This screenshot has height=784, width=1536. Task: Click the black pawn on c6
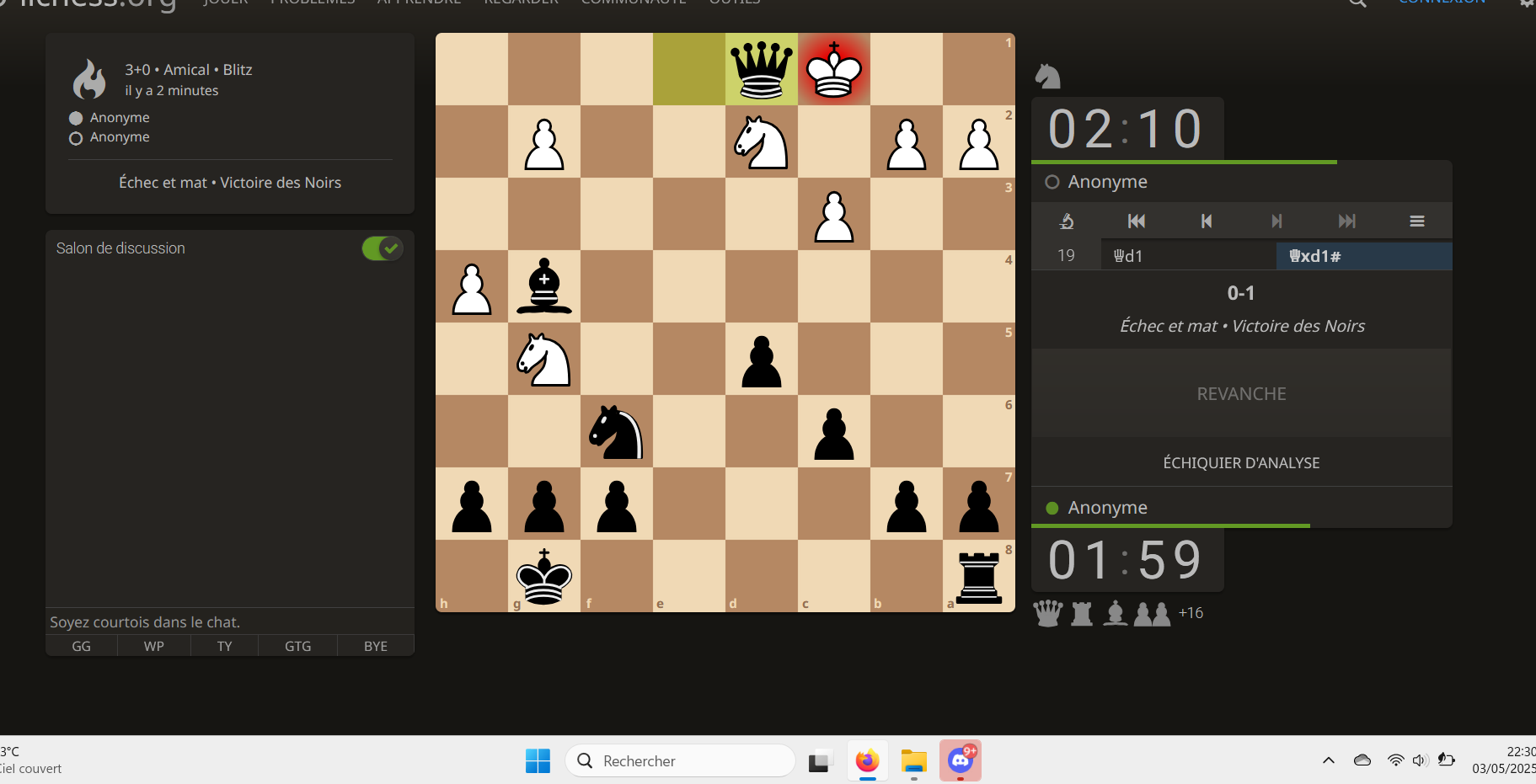[834, 431]
